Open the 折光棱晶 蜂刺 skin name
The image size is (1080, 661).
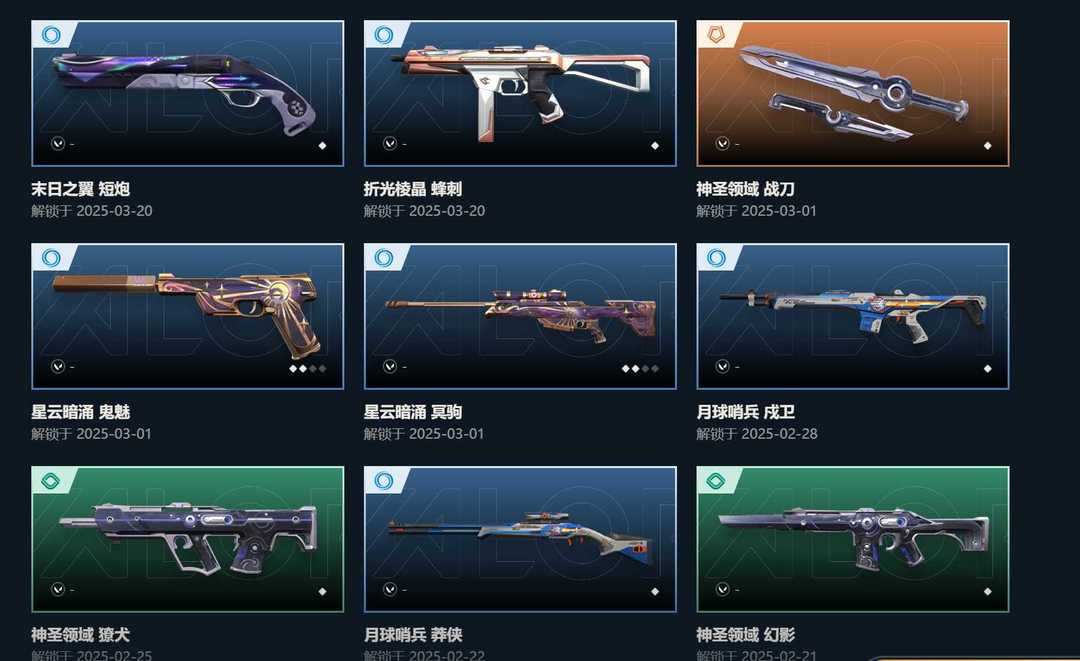coord(413,189)
